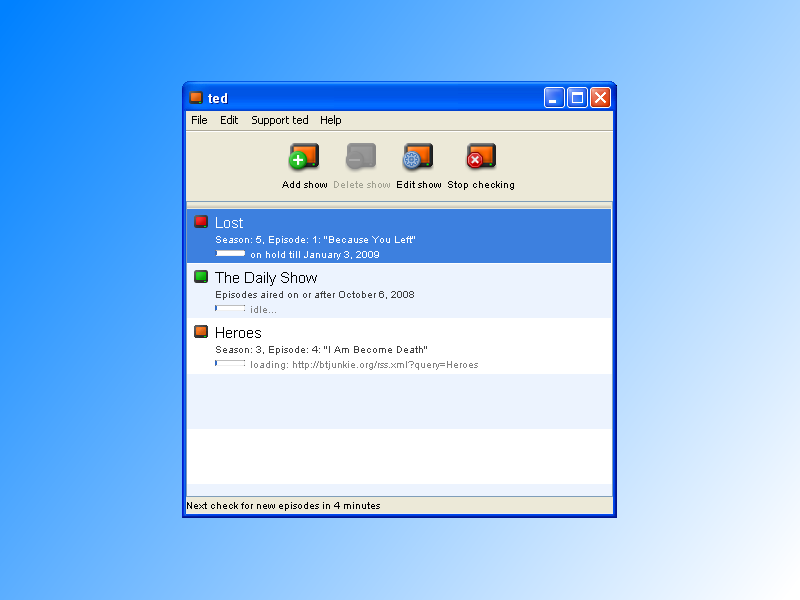Open the File menu

click(199, 120)
